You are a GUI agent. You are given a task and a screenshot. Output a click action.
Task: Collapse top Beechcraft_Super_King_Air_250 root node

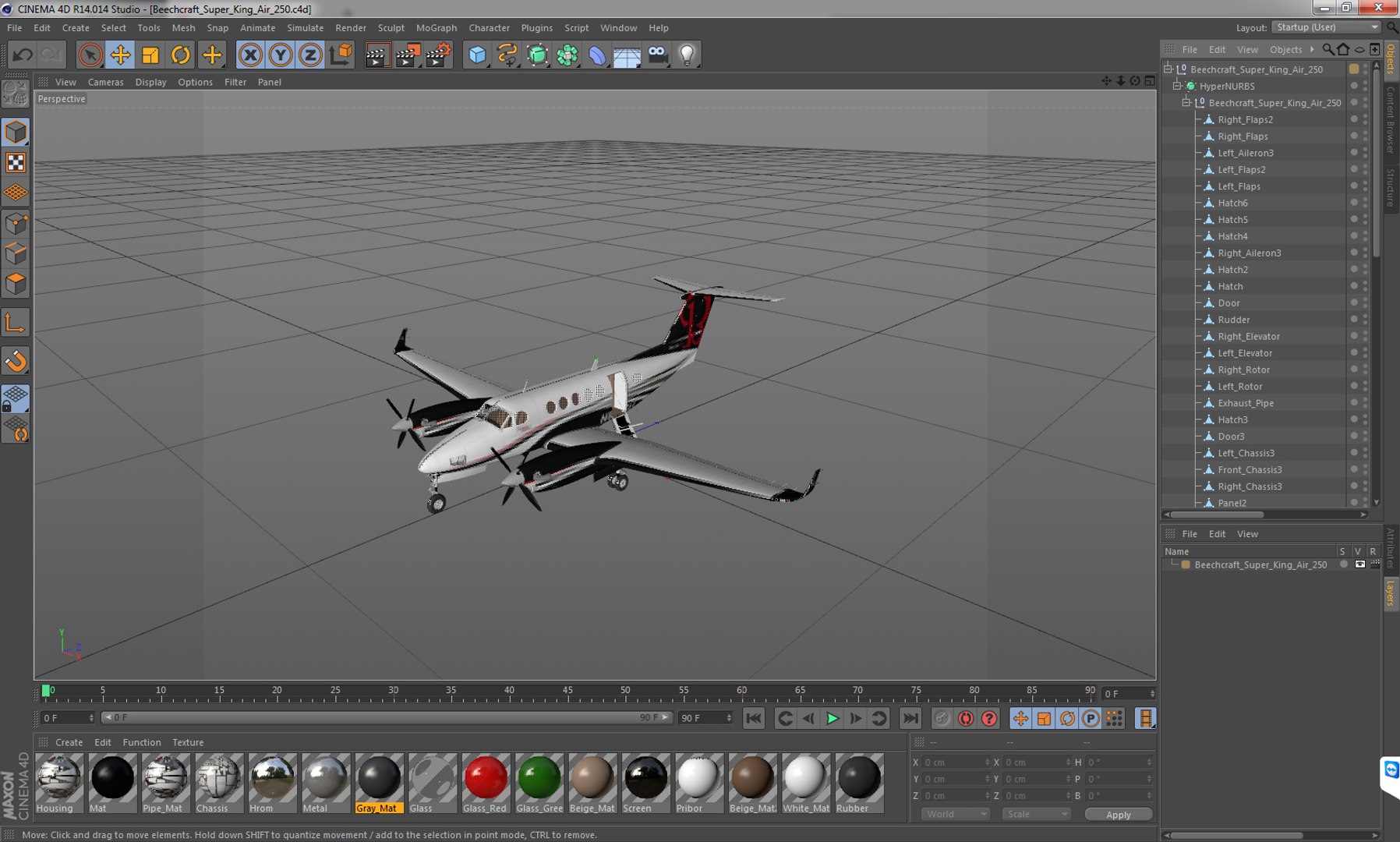1168,69
